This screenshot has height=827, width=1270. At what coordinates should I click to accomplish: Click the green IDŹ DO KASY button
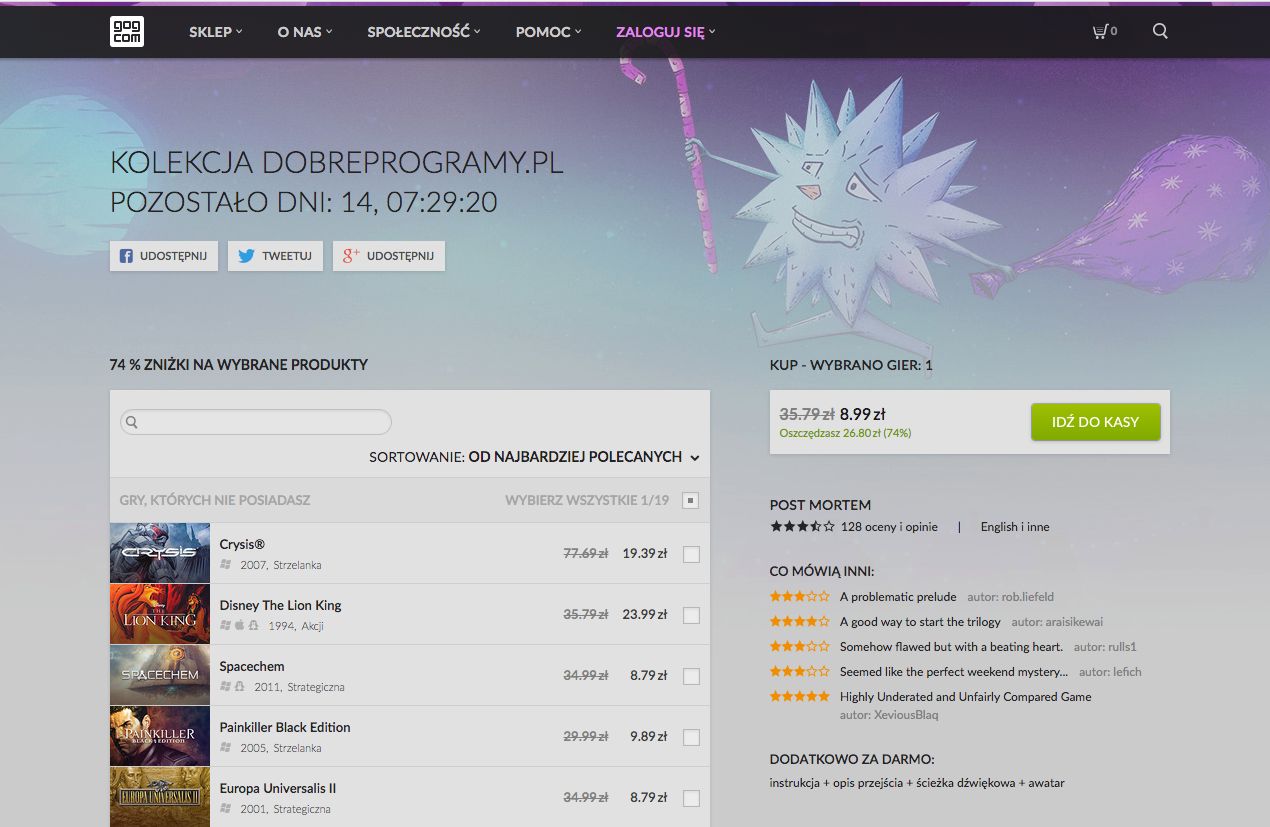[1095, 422]
